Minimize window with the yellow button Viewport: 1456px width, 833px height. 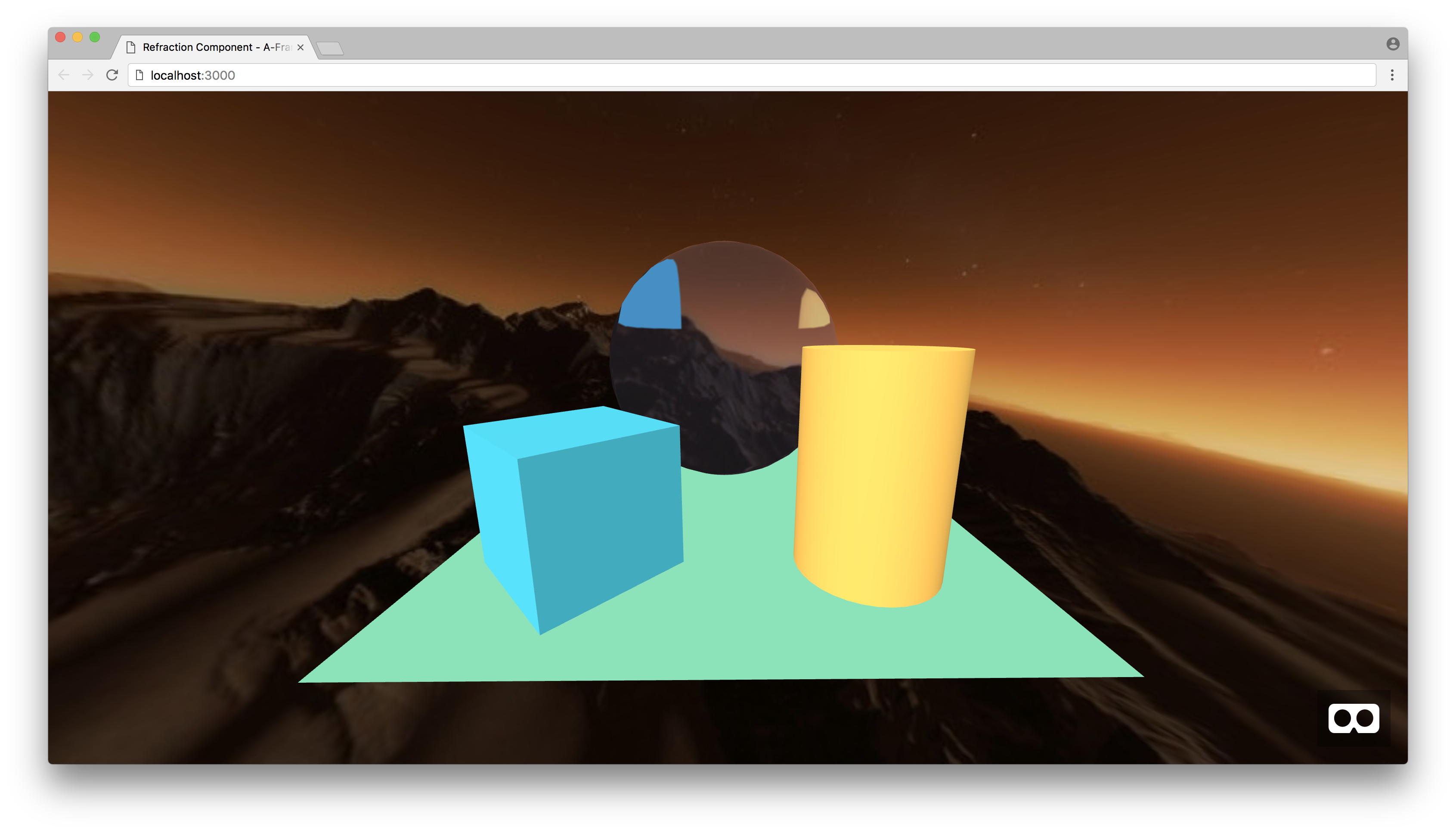tap(78, 37)
